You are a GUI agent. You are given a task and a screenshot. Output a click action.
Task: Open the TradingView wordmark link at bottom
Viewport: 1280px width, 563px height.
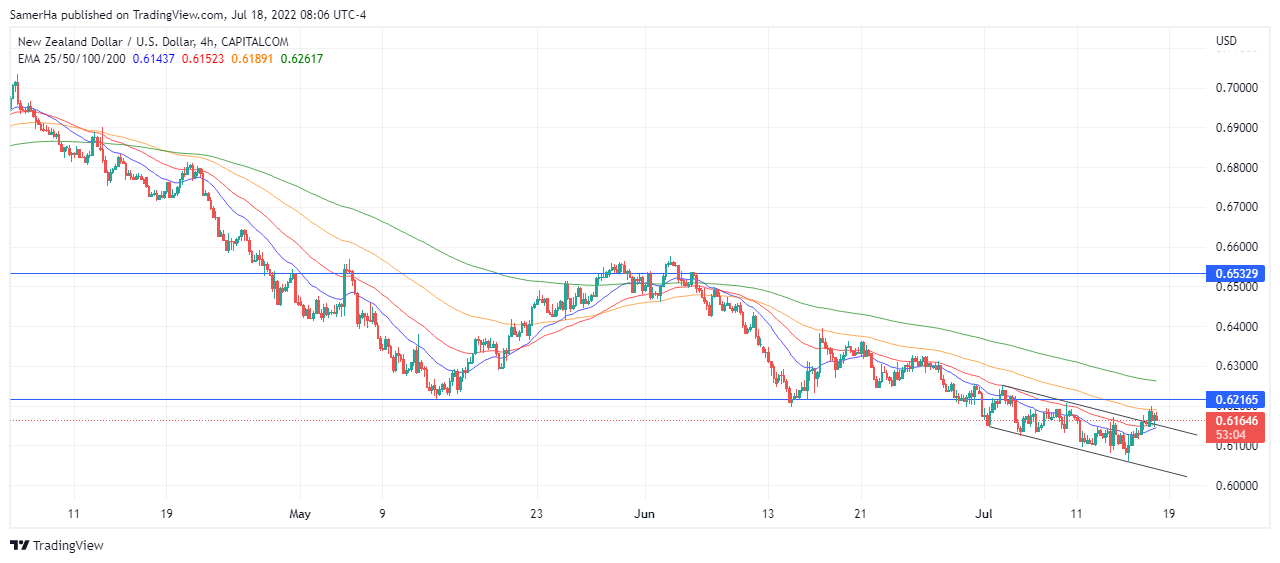coord(68,545)
